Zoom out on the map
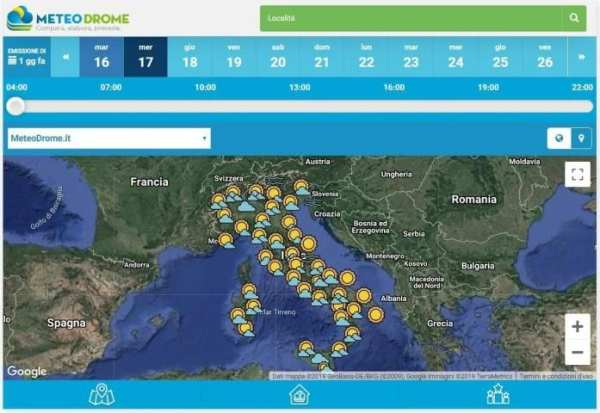This screenshot has width=600, height=413. (x=577, y=352)
